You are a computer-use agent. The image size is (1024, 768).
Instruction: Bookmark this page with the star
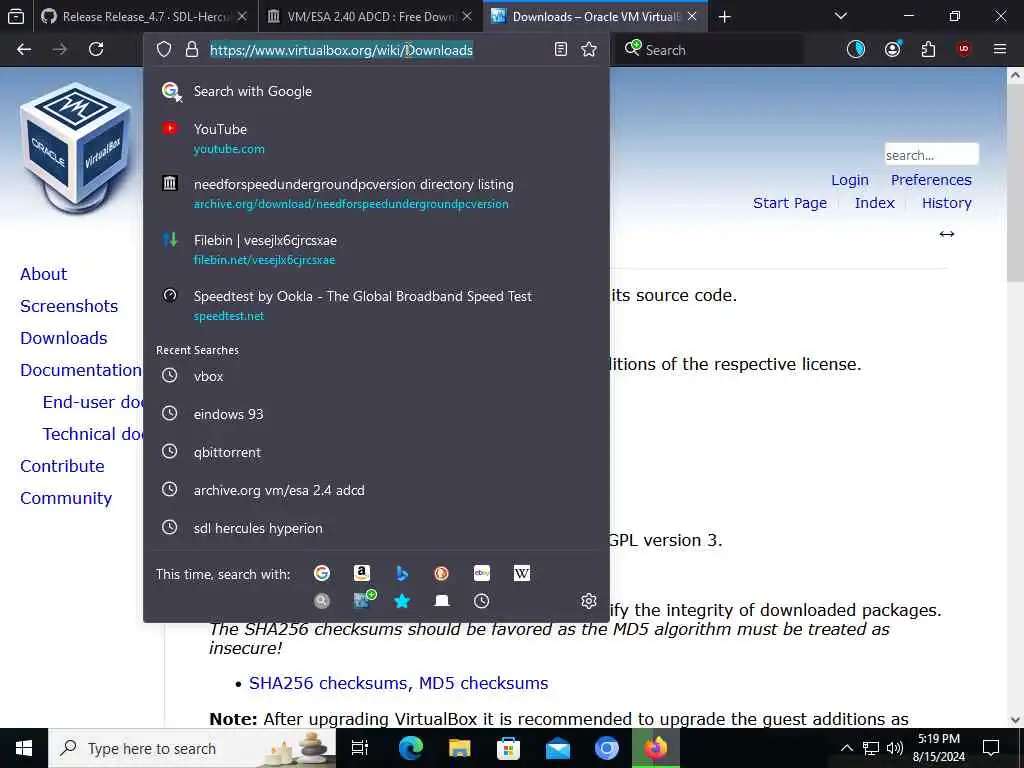tap(589, 50)
